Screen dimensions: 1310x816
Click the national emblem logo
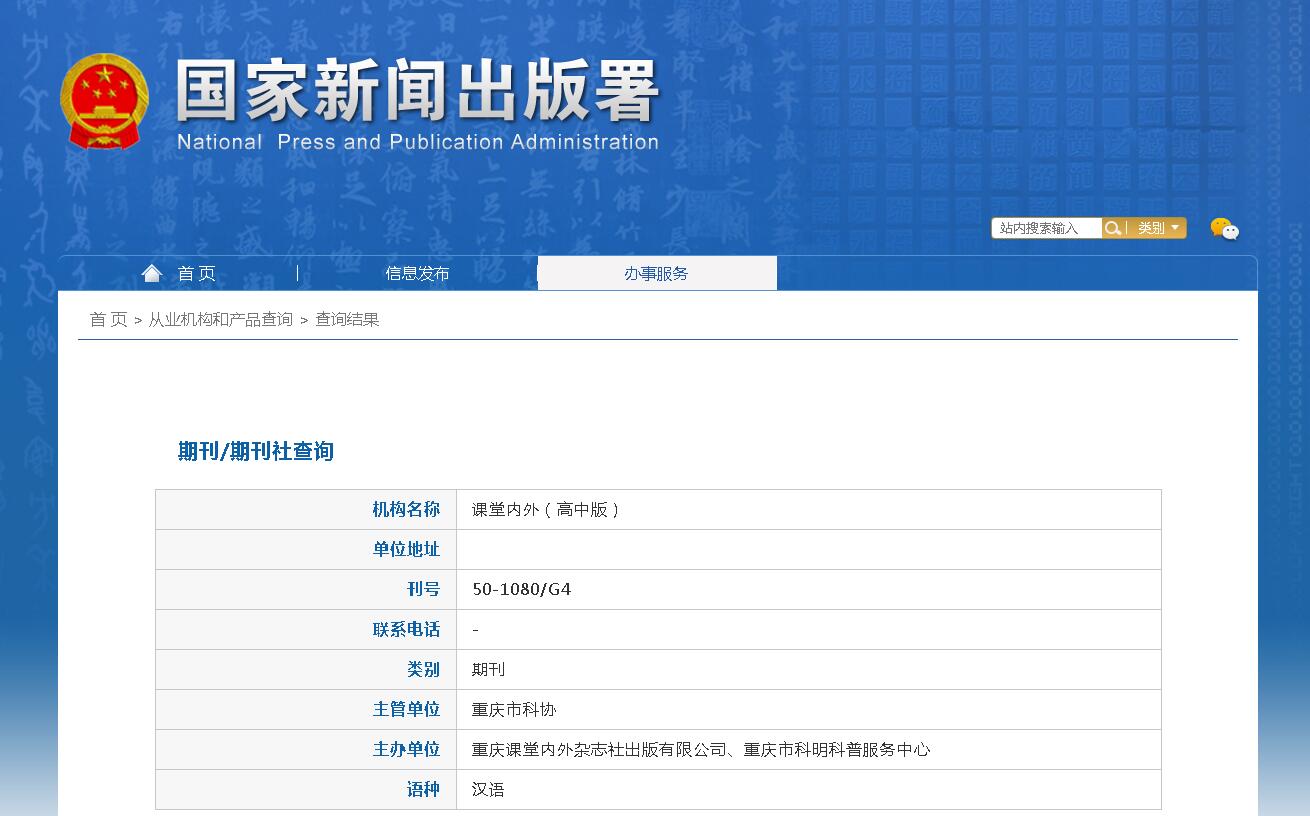tap(104, 102)
